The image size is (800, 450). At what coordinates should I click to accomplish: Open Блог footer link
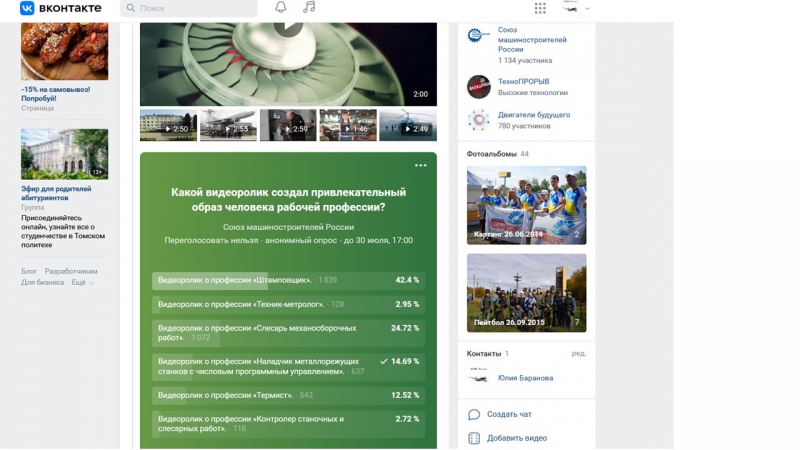(x=29, y=271)
